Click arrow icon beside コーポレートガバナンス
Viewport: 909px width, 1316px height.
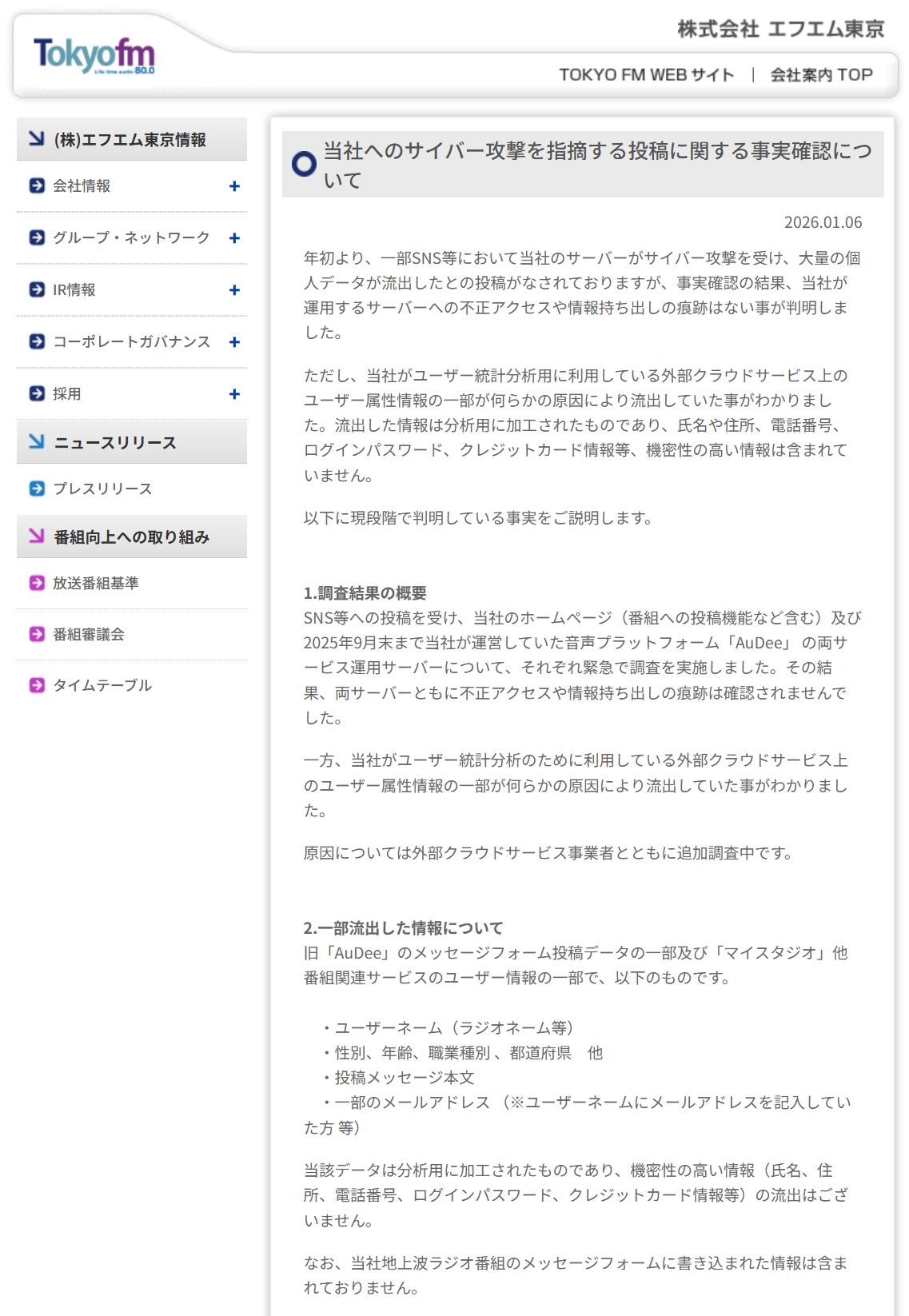click(x=37, y=341)
